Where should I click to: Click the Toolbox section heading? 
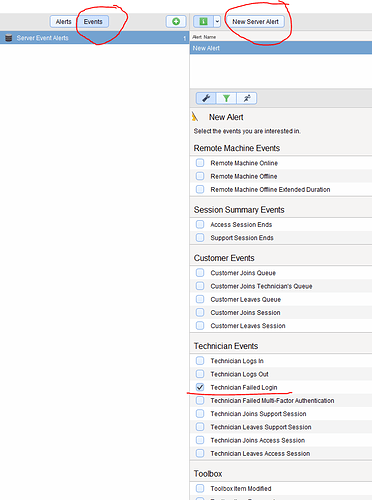coord(208,474)
